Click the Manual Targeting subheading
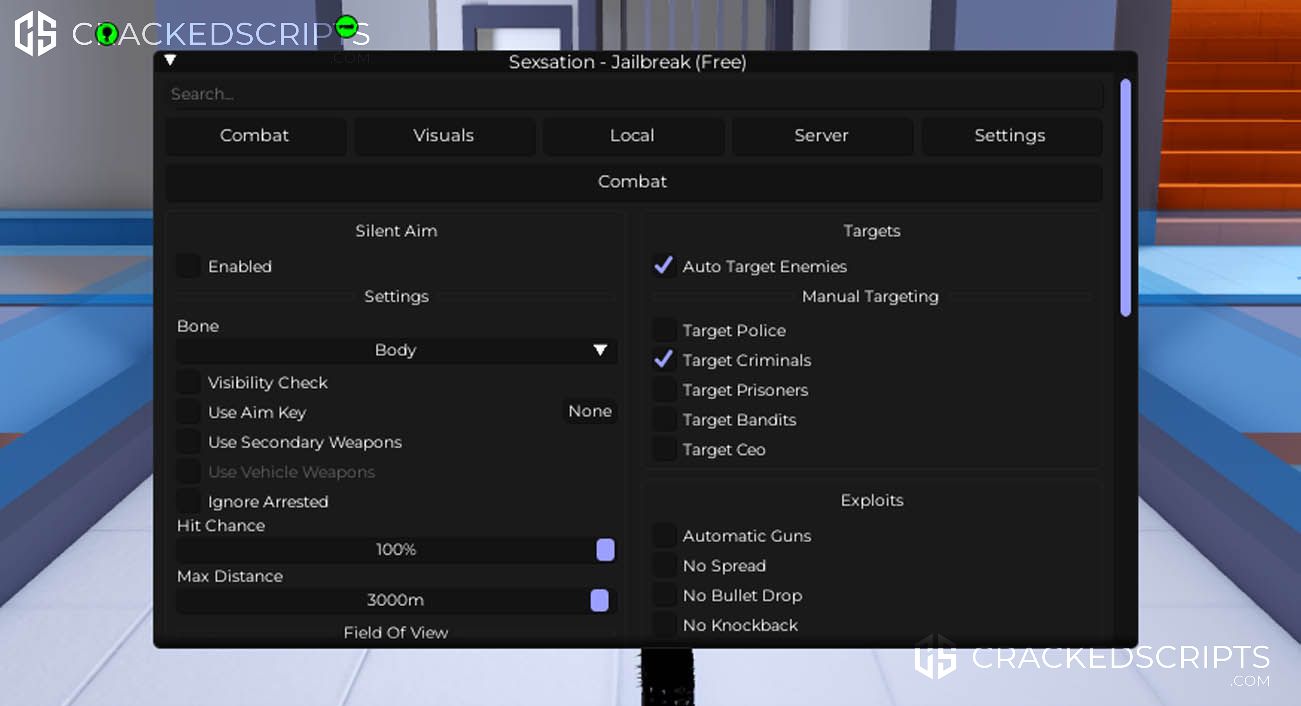The width and height of the screenshot is (1301, 706). coord(870,297)
